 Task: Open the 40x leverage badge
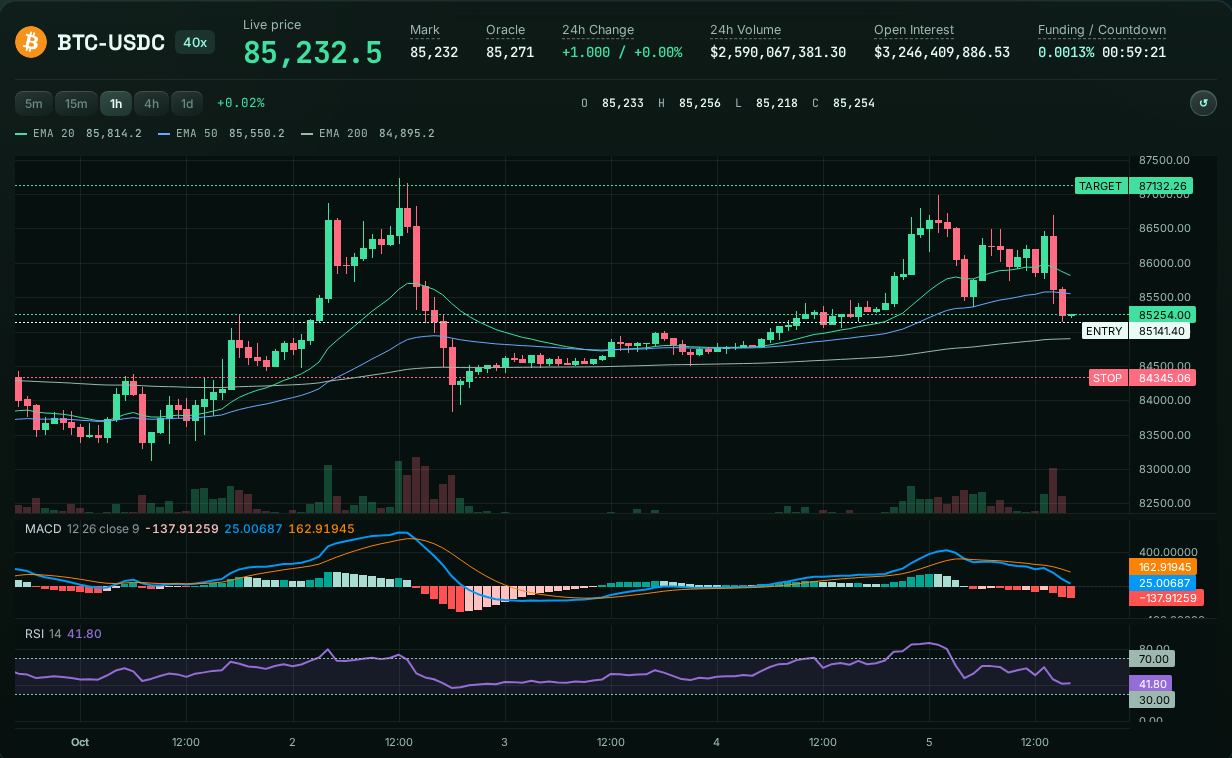(x=195, y=42)
